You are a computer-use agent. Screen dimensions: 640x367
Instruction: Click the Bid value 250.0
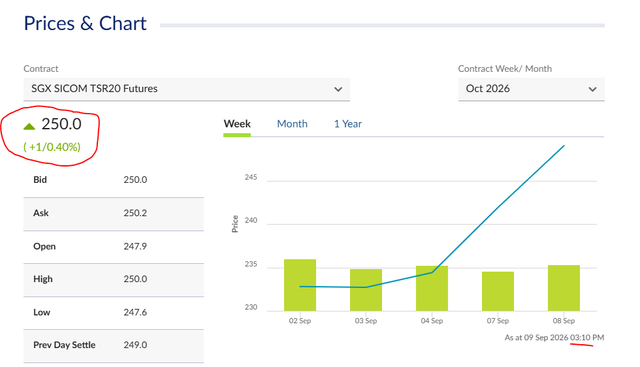coord(135,180)
